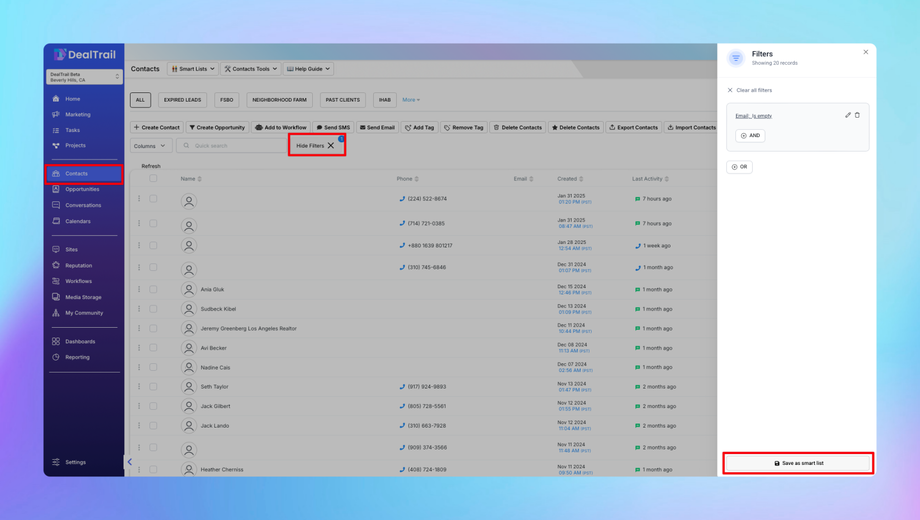Viewport: 920px width, 520px height.
Task: Open Conversations from the sidebar
Action: tap(83, 205)
